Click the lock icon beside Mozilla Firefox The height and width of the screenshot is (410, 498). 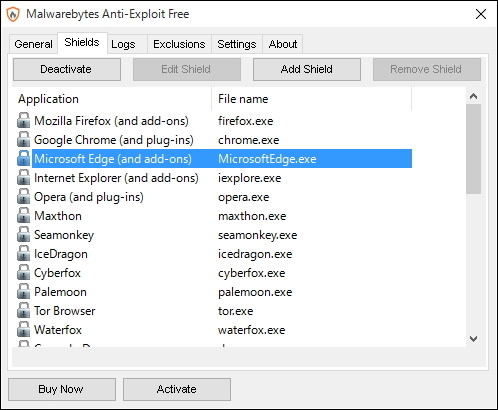click(23, 120)
